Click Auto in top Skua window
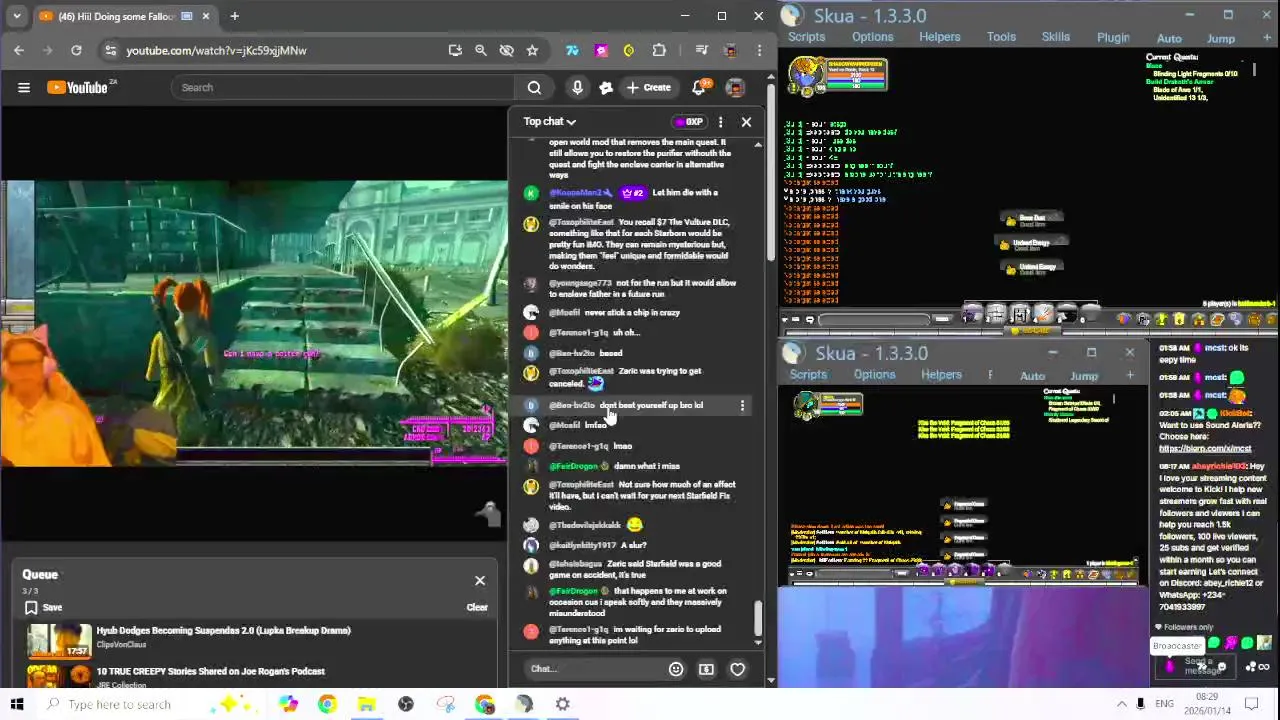 point(1169,39)
